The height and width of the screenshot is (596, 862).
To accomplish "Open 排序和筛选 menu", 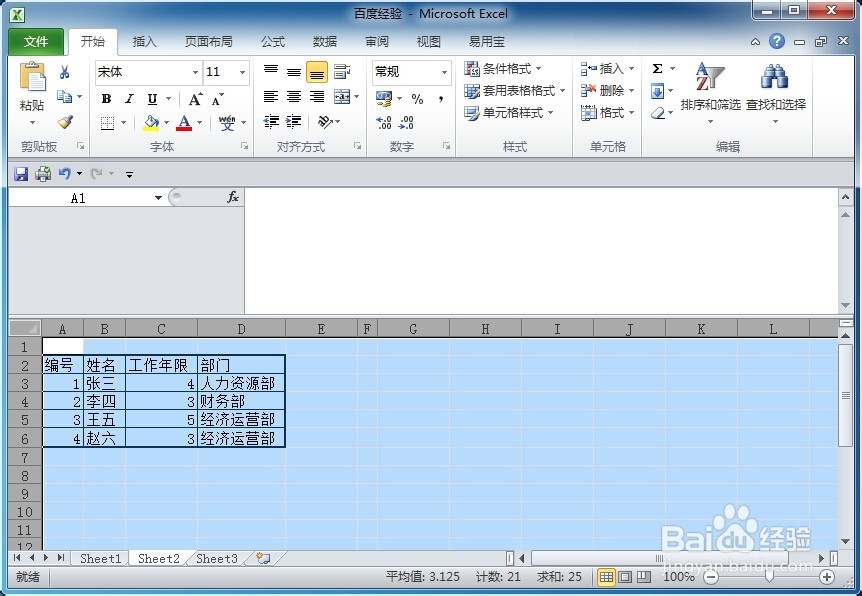I will coord(710,92).
